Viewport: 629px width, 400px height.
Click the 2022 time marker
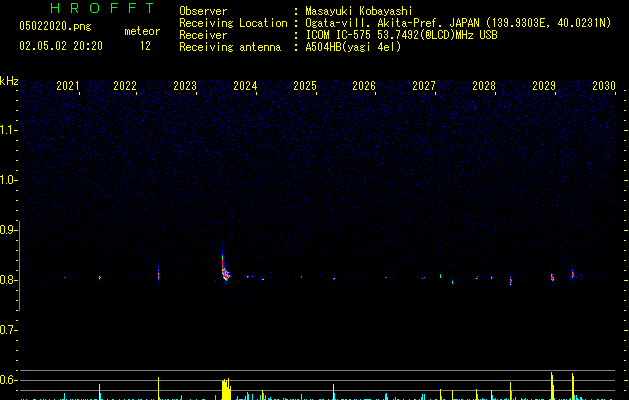pyautogui.click(x=125, y=86)
